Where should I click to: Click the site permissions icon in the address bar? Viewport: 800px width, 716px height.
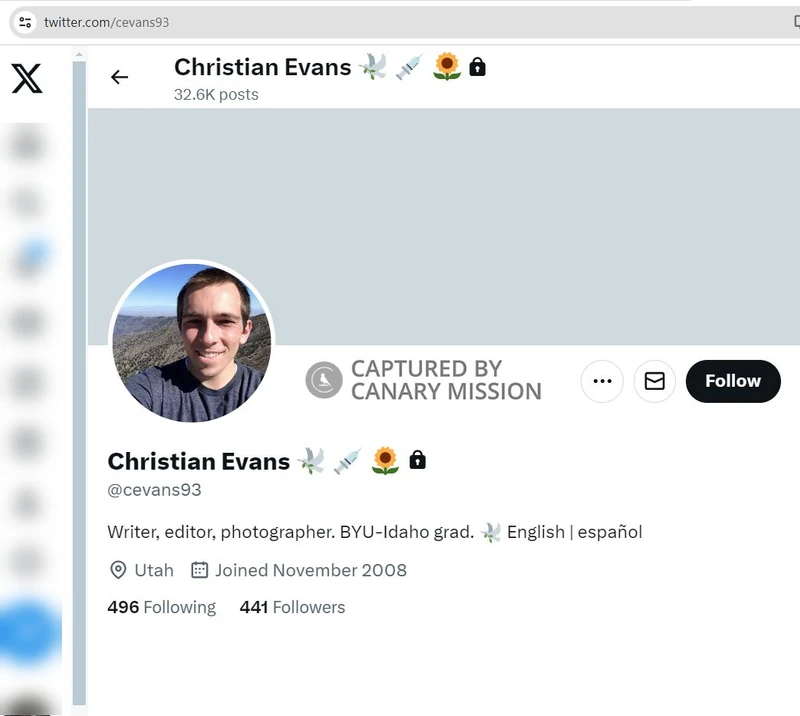coord(23,21)
